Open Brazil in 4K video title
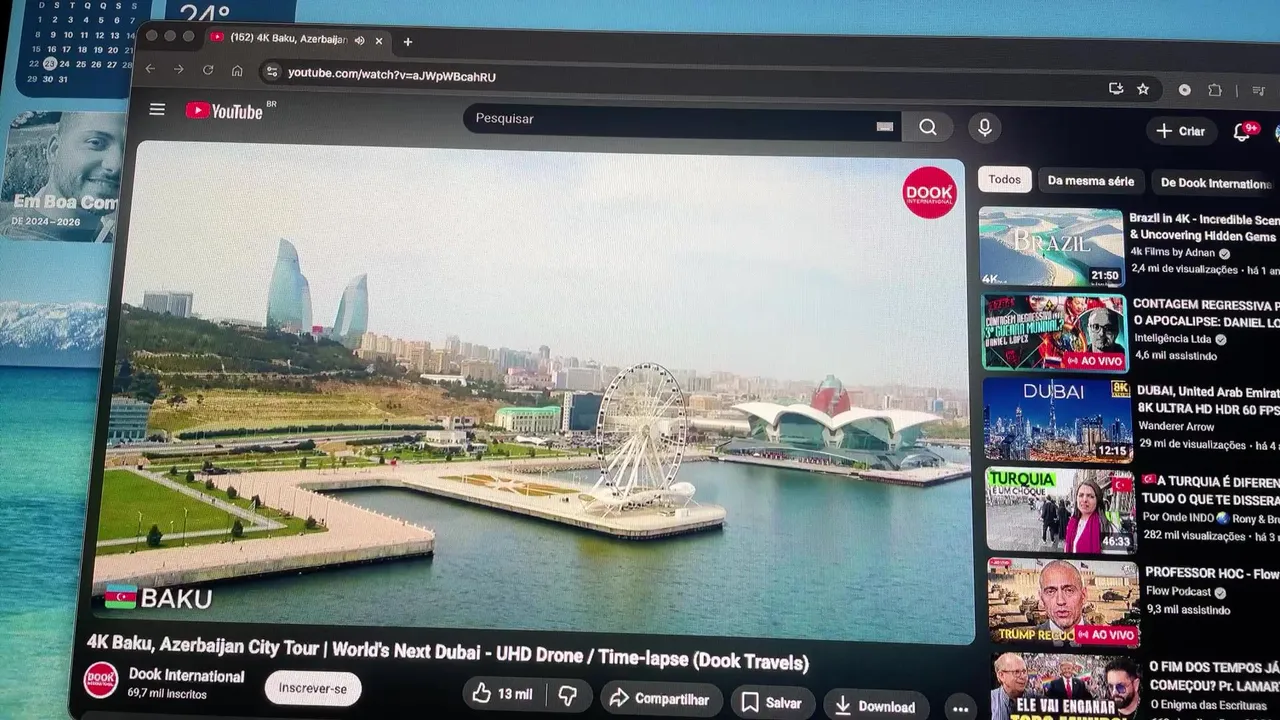Image resolution: width=1280 pixels, height=720 pixels. (1204, 228)
